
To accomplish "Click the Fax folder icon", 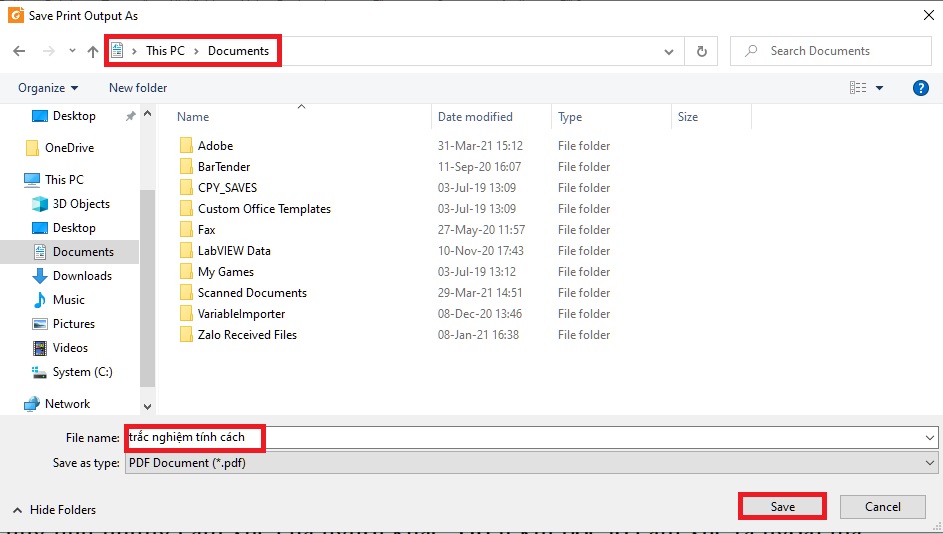I will pos(186,230).
